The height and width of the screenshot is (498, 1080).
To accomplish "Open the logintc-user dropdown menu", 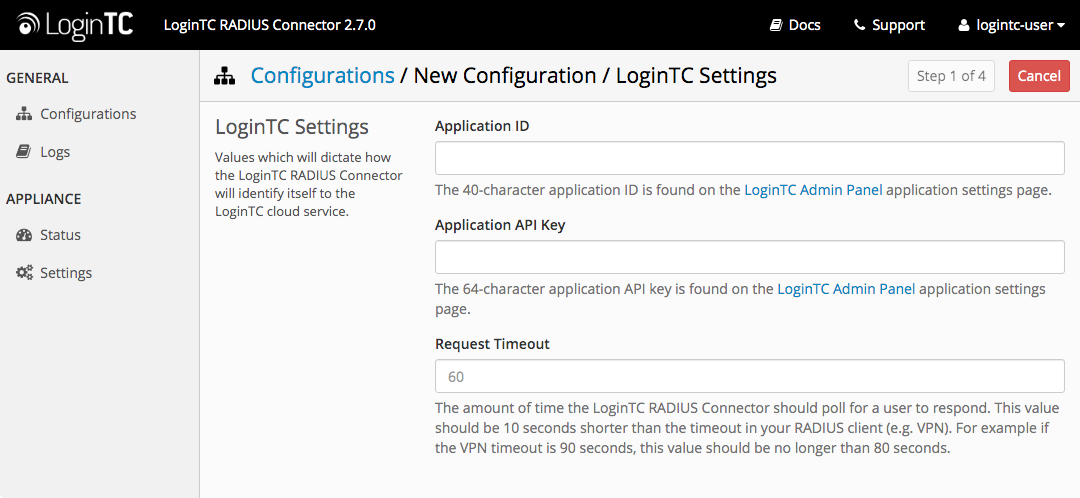I will [x=1012, y=25].
